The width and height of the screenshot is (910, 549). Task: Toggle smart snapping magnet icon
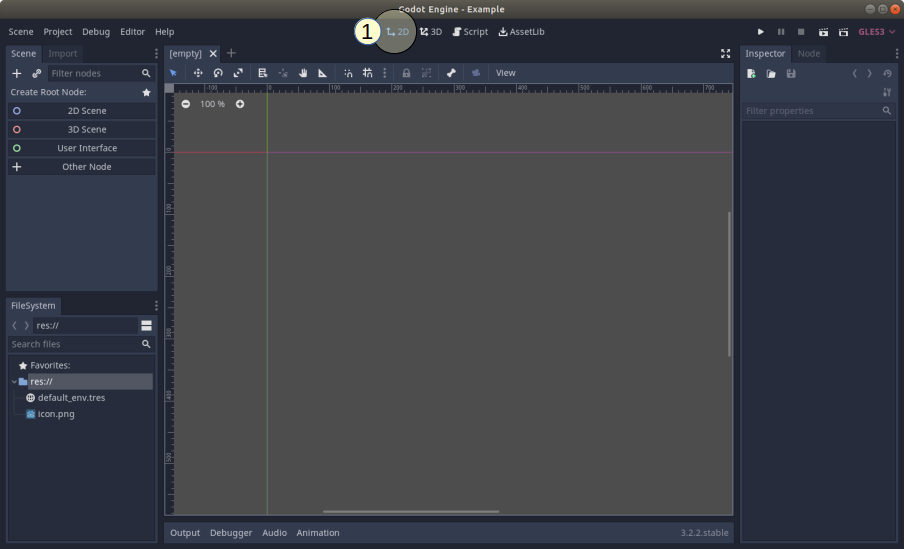click(x=348, y=73)
